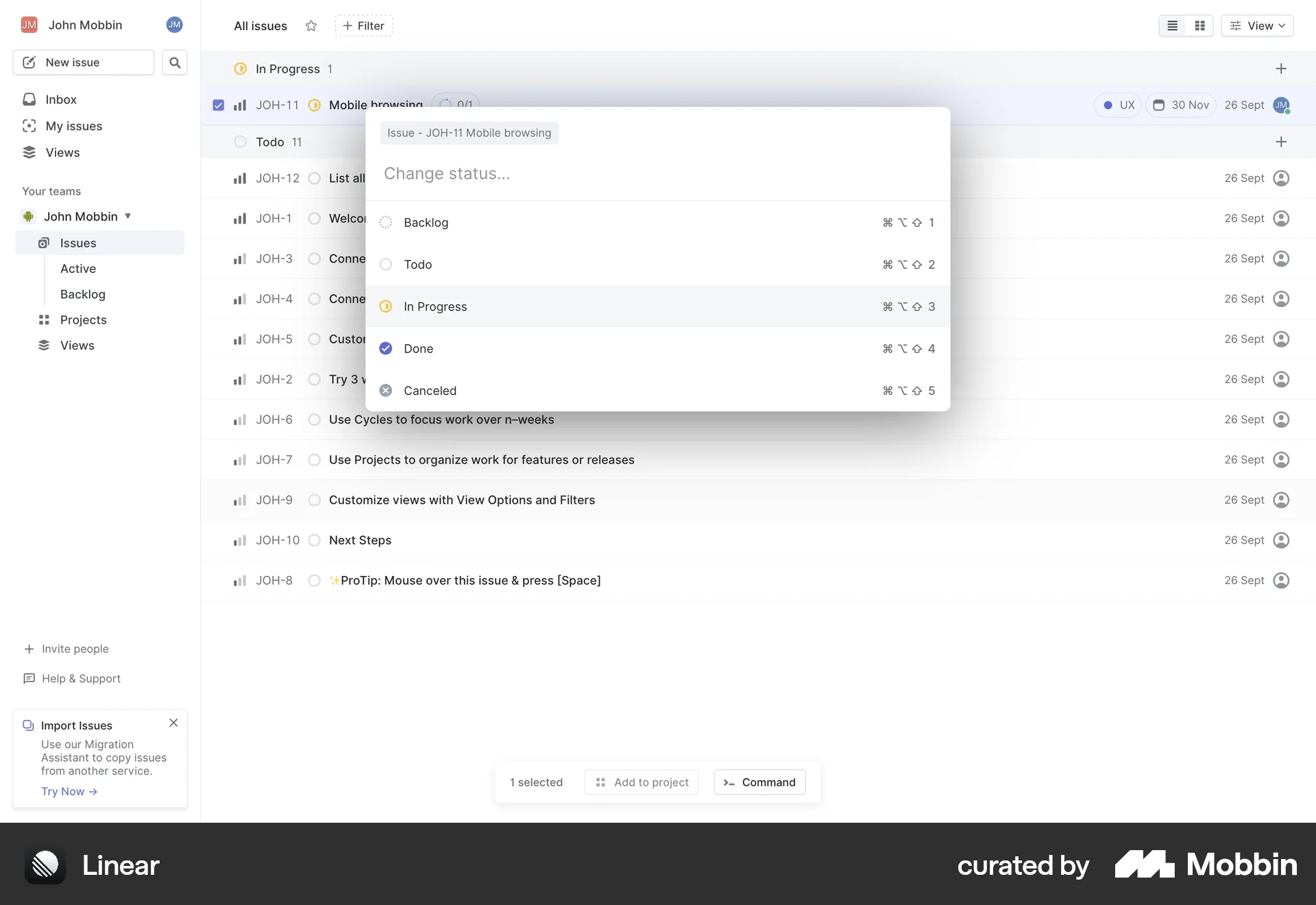Click the 0/1 progress indicator on JOH-11
The width and height of the screenshot is (1316, 905).
point(456,104)
